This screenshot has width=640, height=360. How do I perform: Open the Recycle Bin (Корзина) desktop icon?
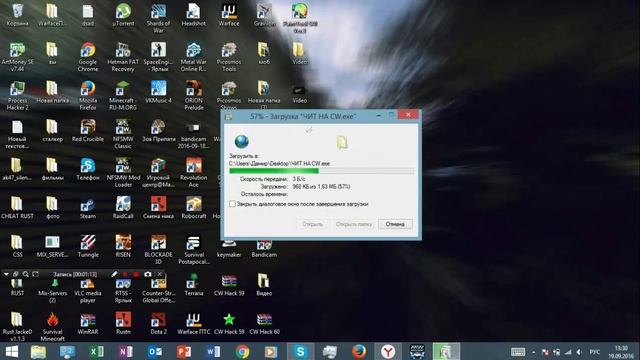(x=18, y=15)
